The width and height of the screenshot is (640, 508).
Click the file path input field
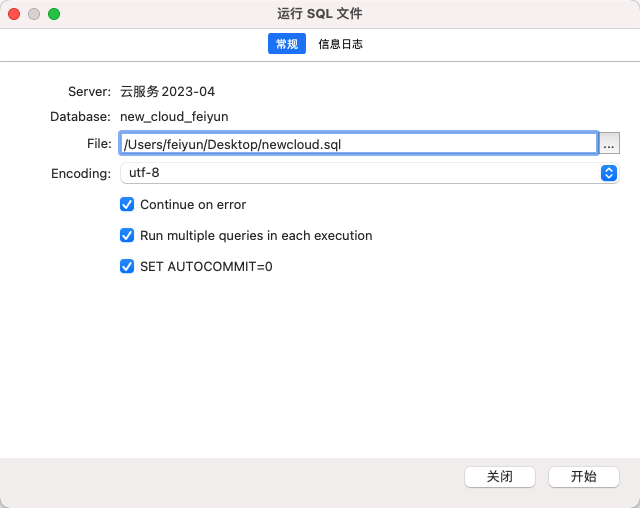click(358, 144)
